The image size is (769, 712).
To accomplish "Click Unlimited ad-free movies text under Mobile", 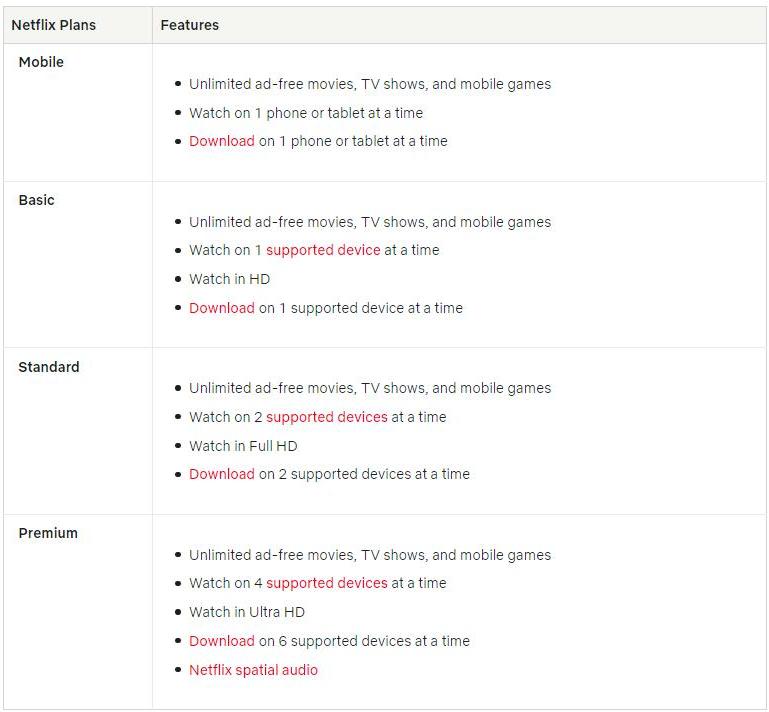I will pyautogui.click(x=370, y=84).
